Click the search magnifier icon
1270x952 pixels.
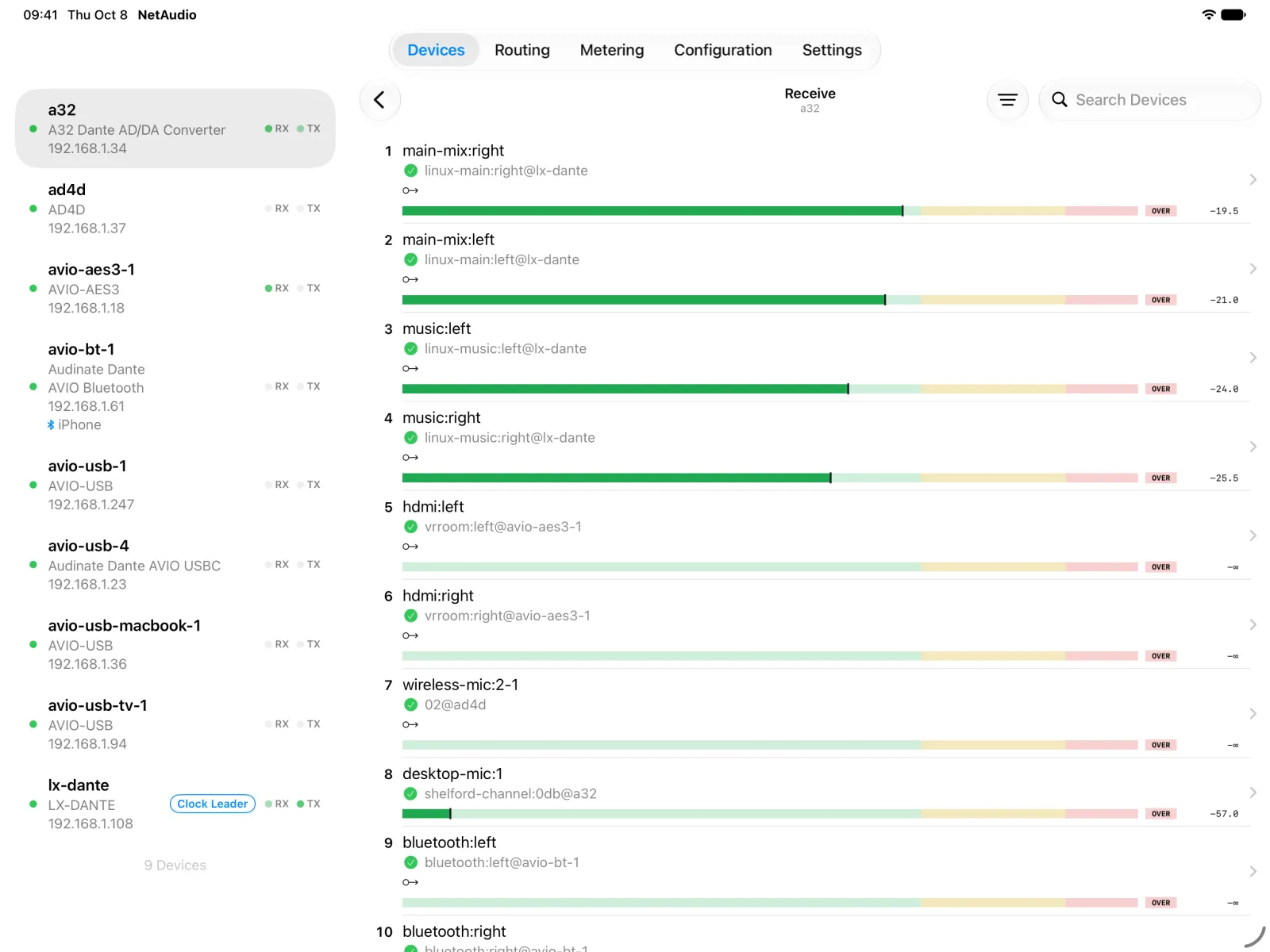coord(1059,100)
